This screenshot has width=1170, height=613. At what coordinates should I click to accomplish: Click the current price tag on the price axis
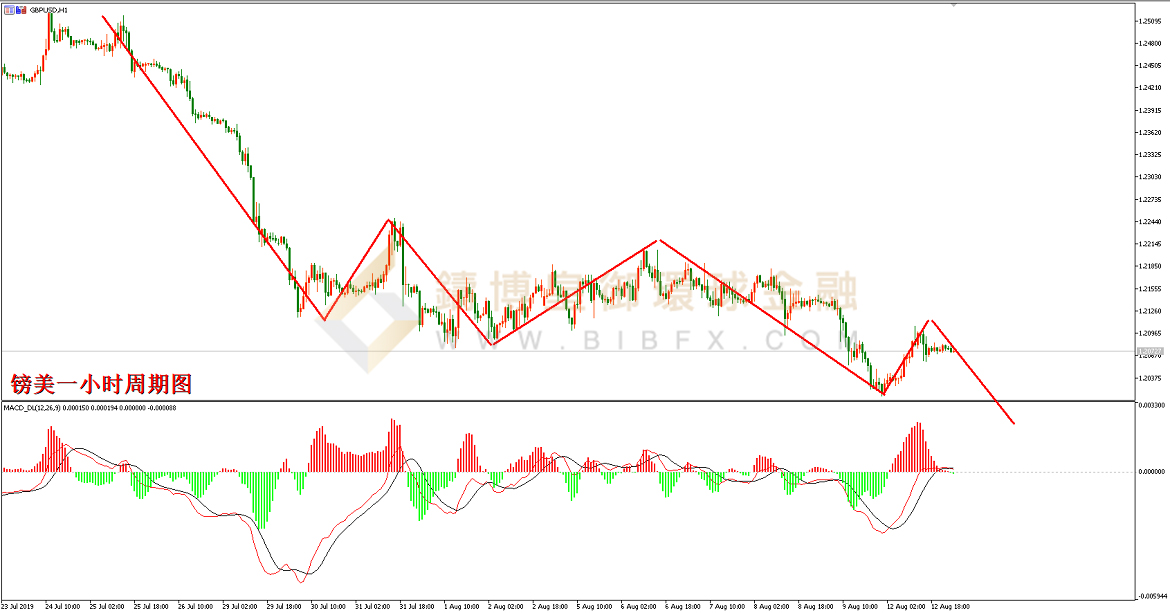coord(1150,352)
